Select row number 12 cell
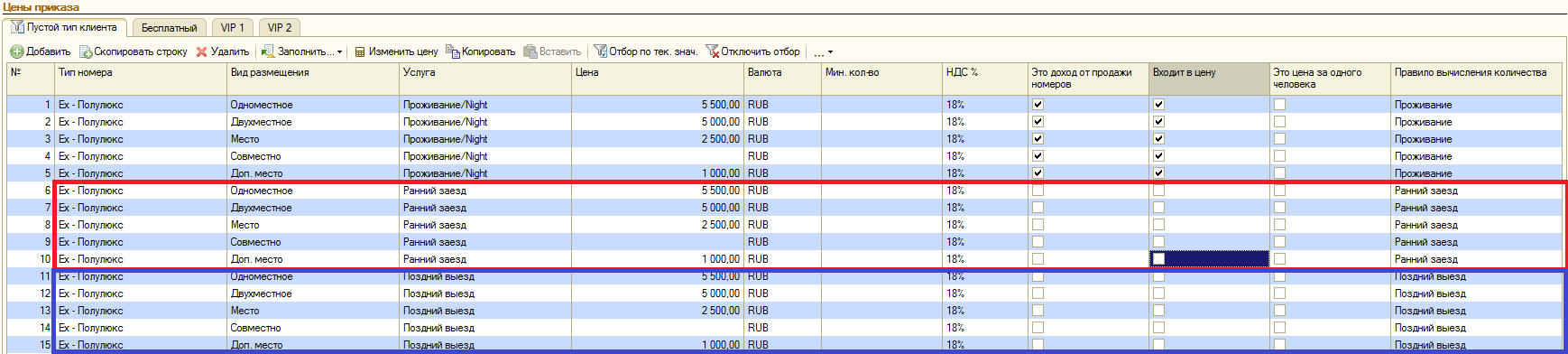Viewport: 1568px width, 354px height. [x=31, y=293]
